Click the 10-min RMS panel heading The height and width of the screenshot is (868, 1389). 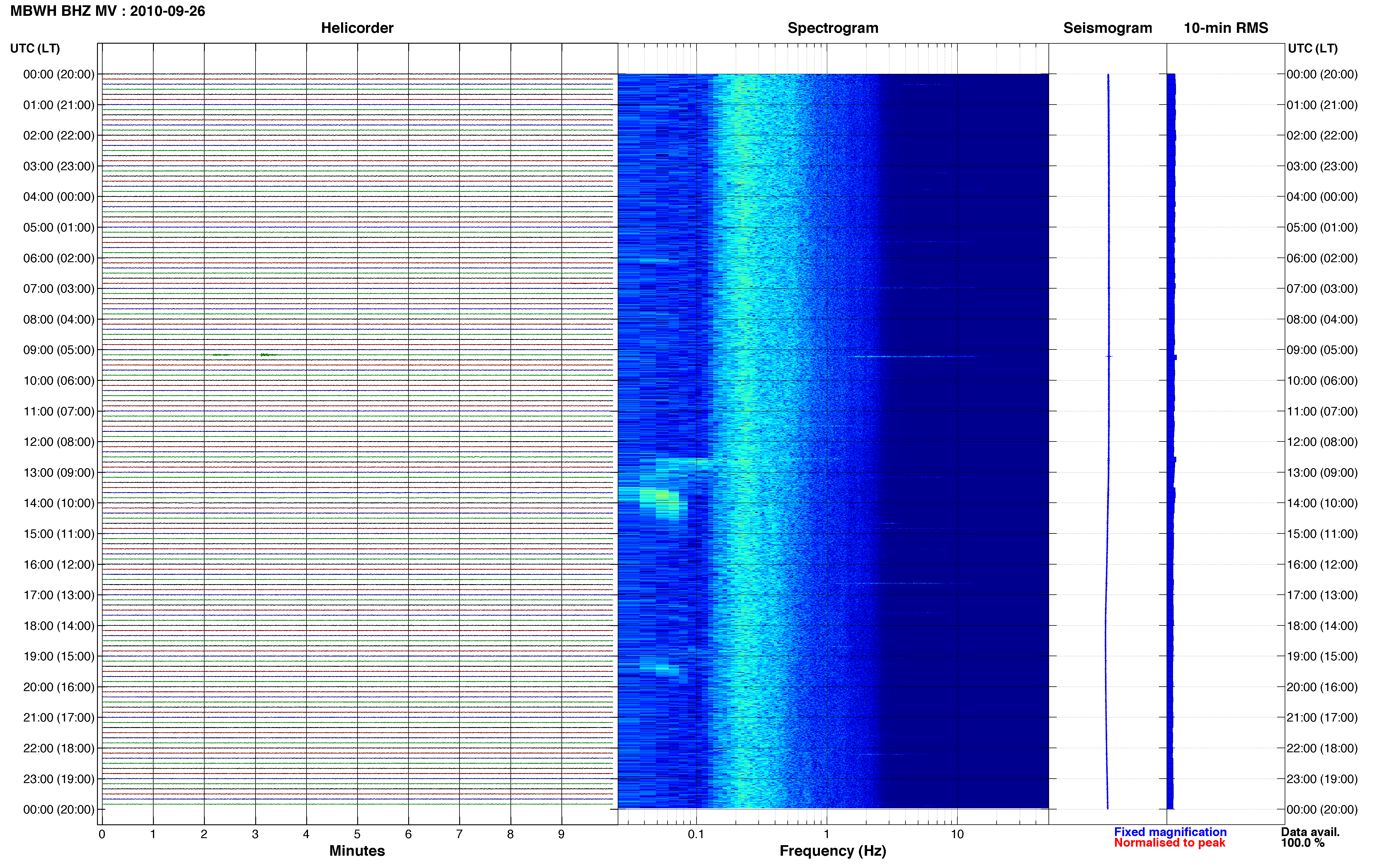coord(1225,28)
